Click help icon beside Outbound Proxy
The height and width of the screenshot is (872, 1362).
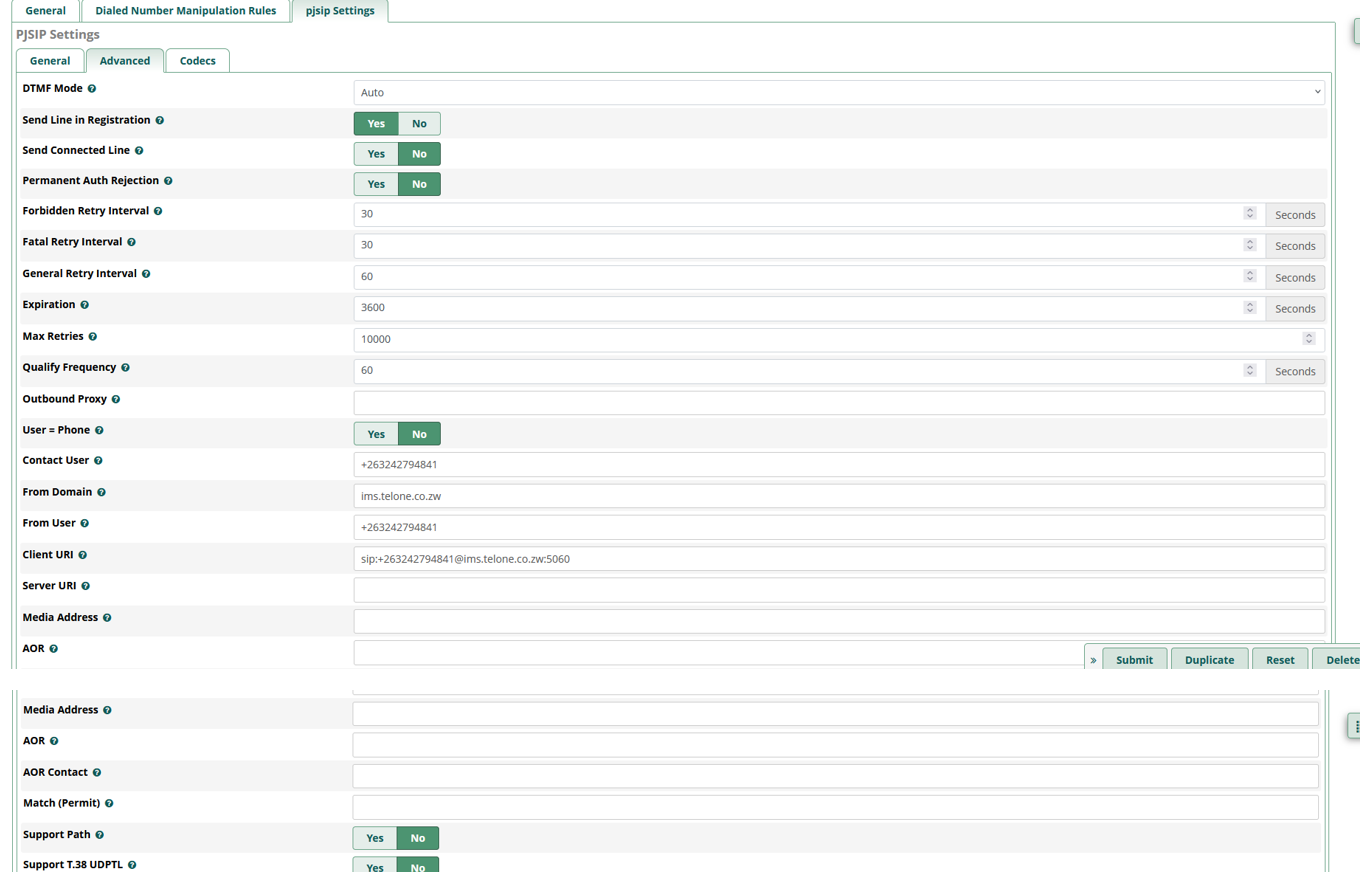point(116,400)
